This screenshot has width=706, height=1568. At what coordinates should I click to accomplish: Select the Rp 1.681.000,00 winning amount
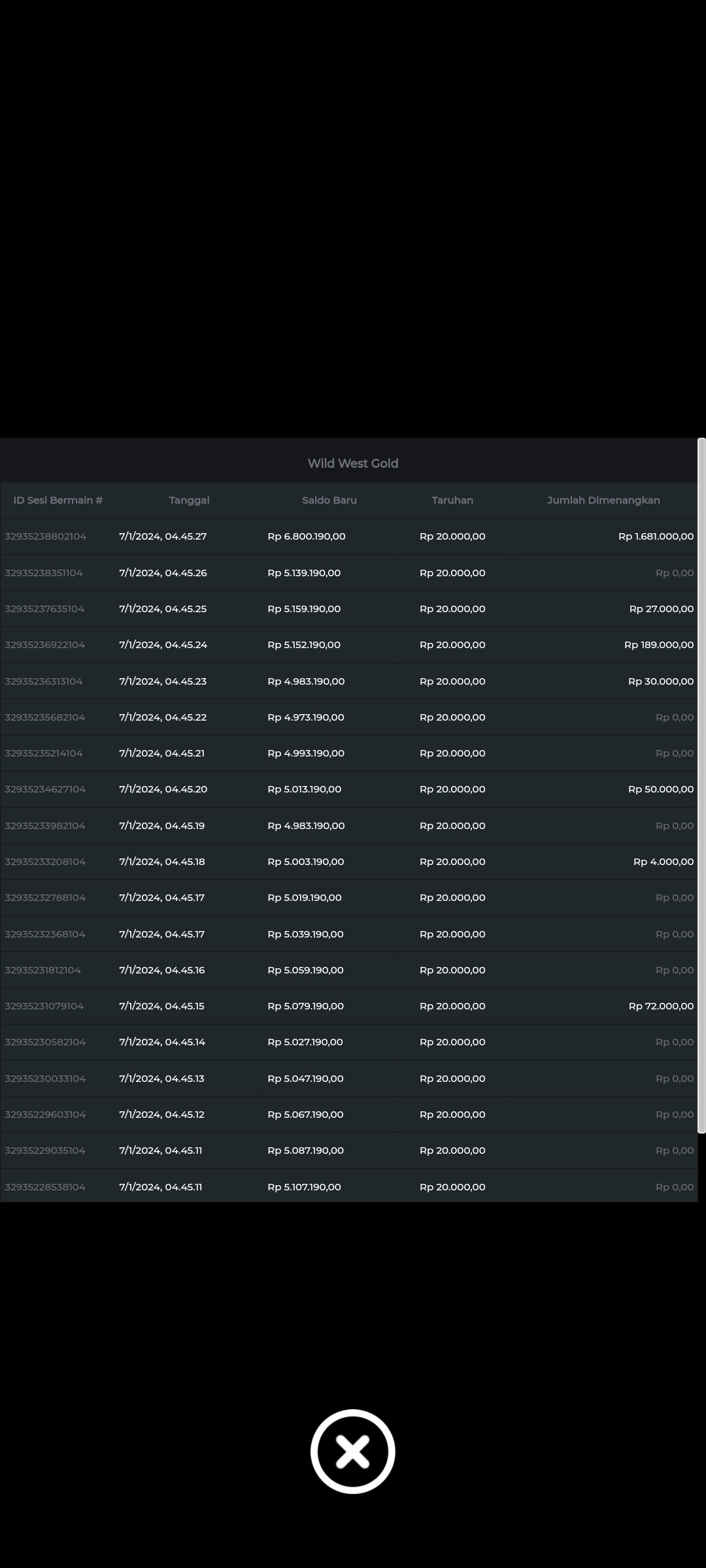tap(656, 536)
